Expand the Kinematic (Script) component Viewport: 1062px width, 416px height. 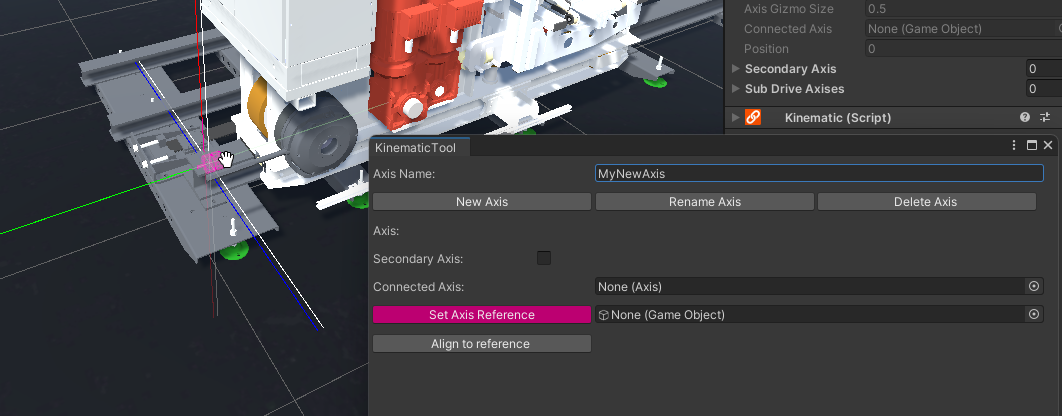pyautogui.click(x=737, y=118)
